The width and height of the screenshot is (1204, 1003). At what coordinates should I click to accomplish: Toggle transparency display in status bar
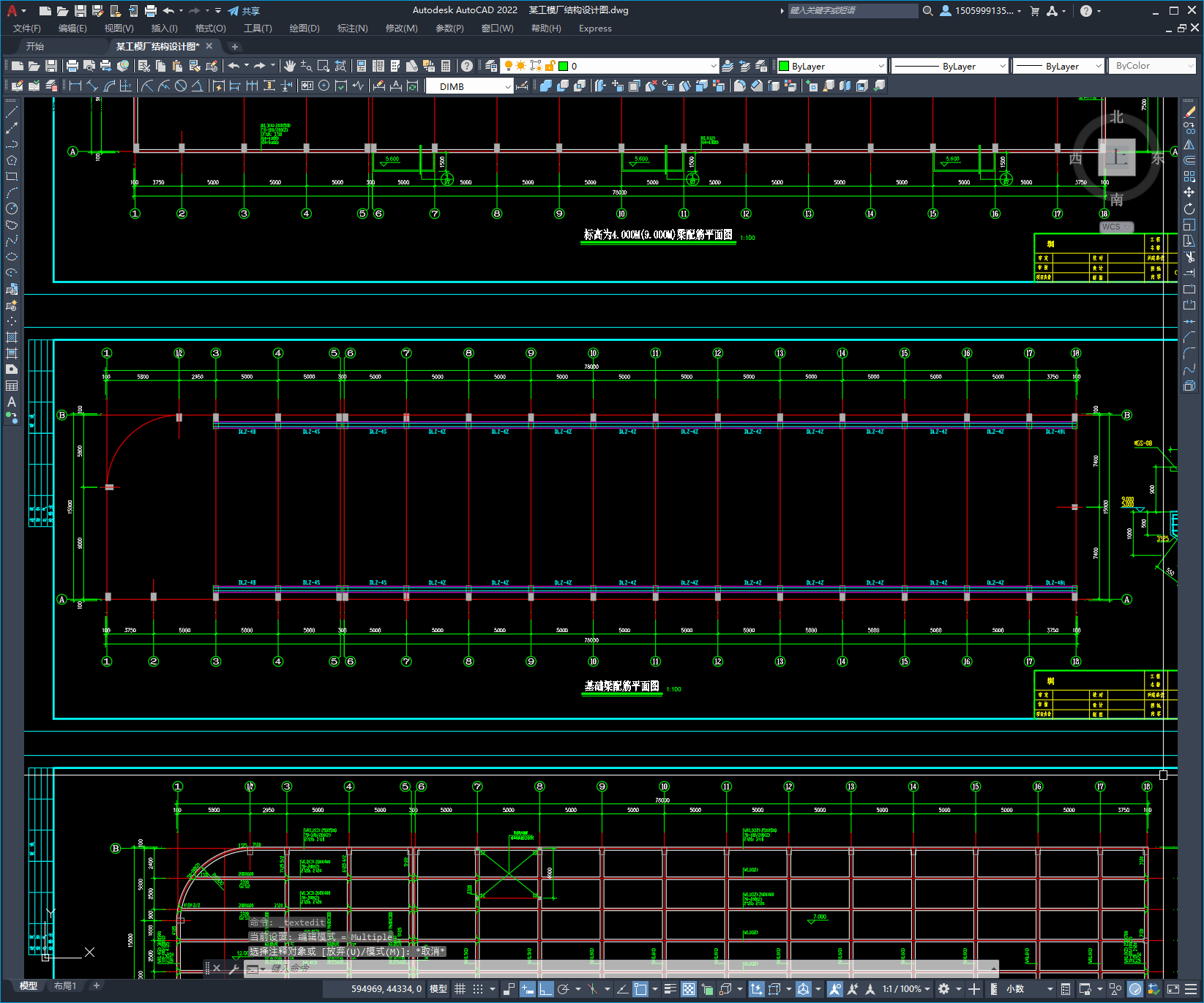(689, 989)
